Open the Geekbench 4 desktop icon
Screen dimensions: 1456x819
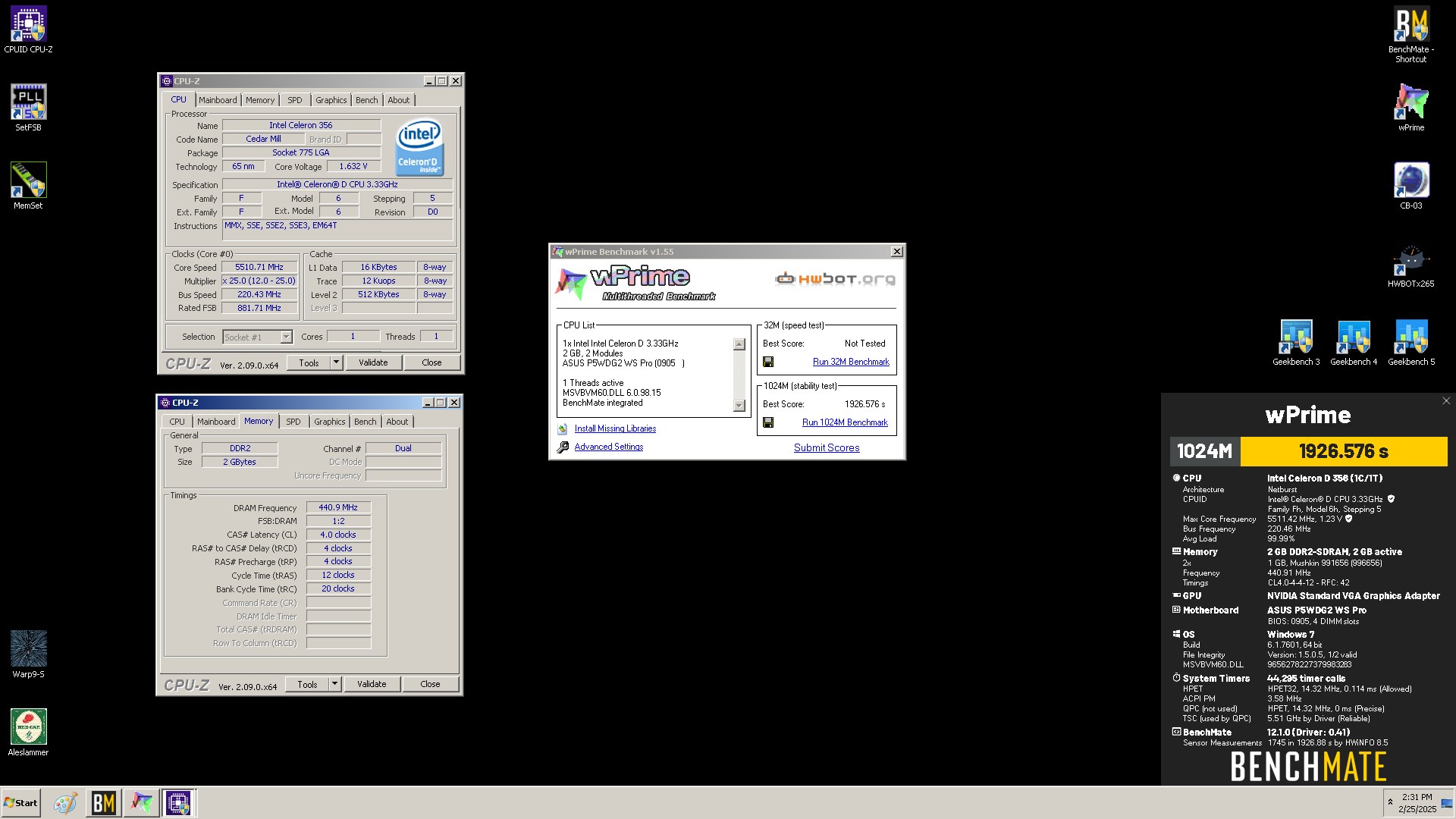pyautogui.click(x=1354, y=343)
